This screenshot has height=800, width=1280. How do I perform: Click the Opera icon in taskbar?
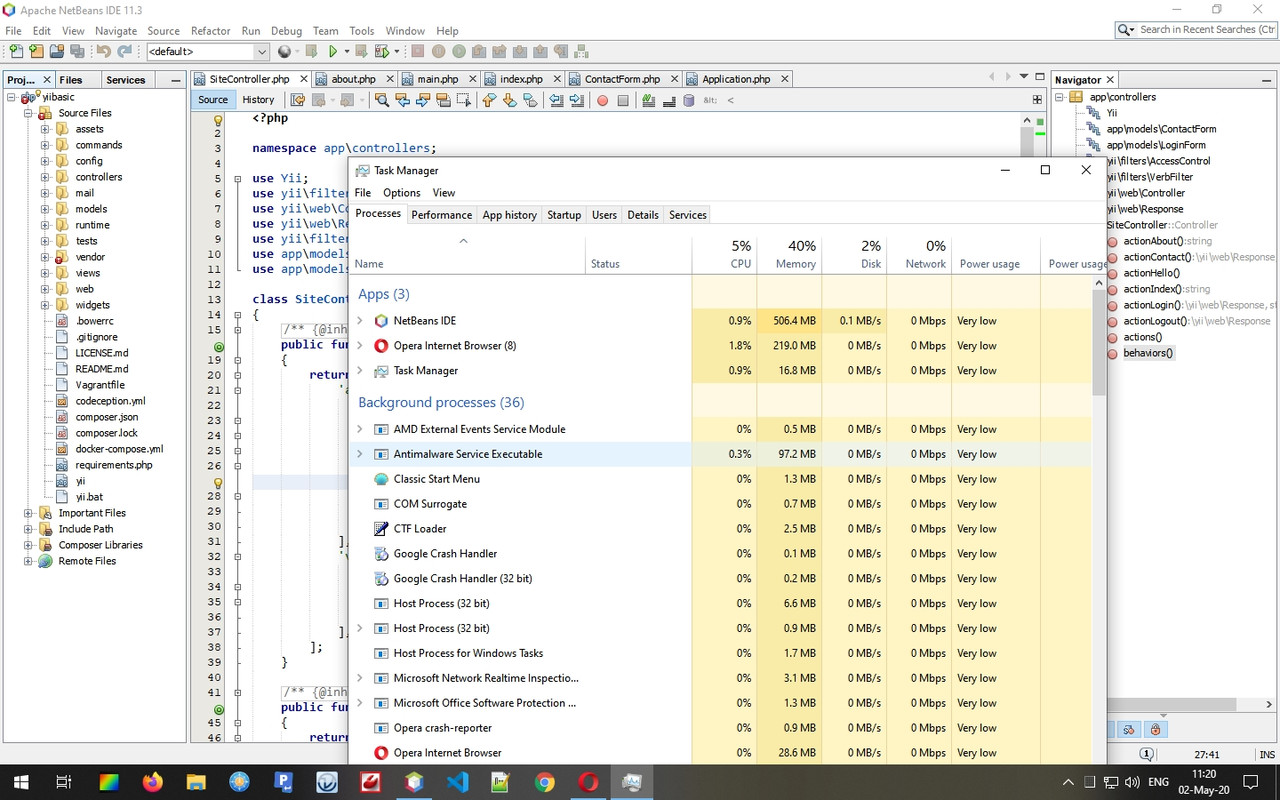[x=589, y=781]
